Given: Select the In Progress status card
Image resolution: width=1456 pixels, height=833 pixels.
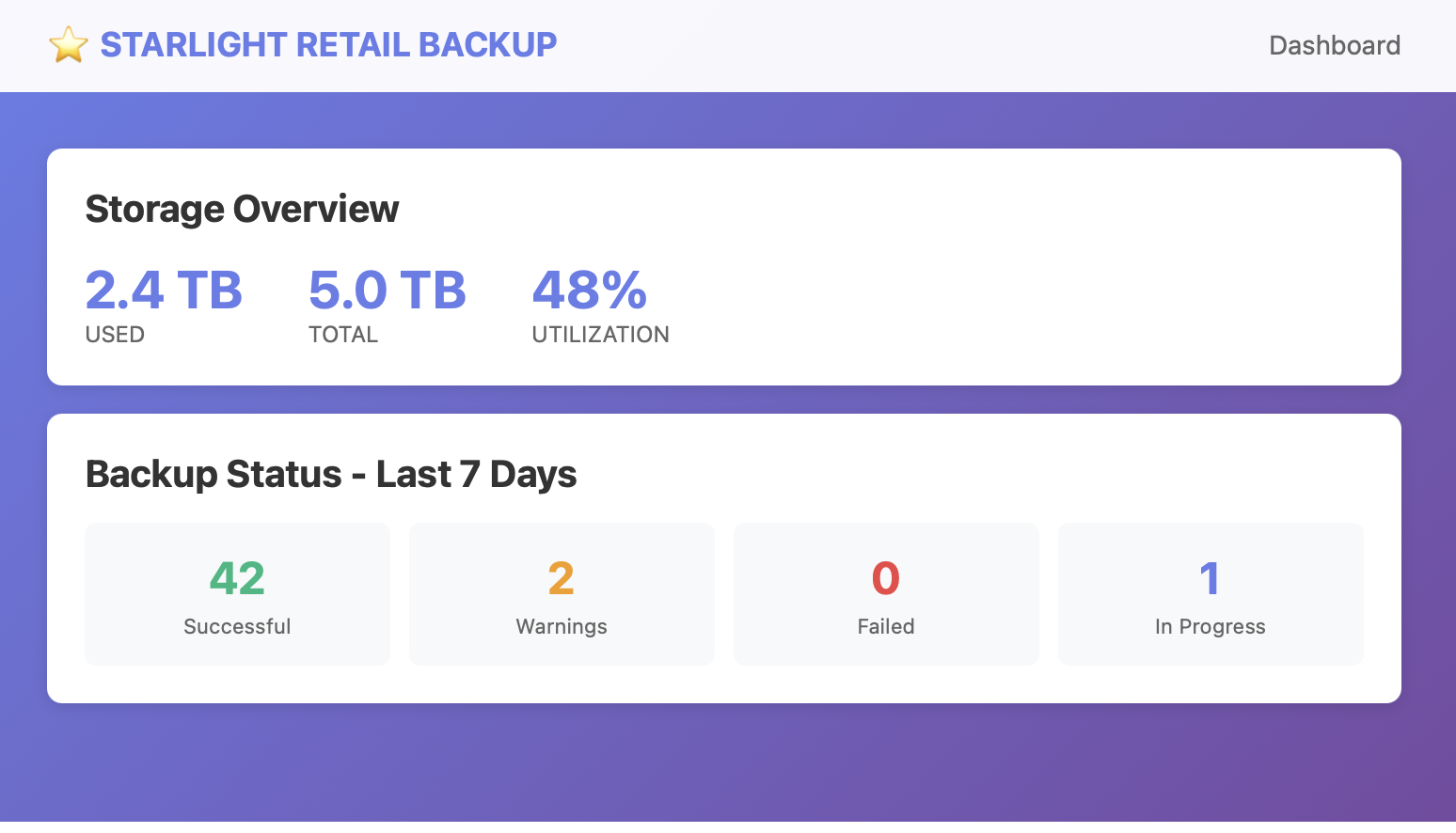Looking at the screenshot, I should click(x=1211, y=594).
